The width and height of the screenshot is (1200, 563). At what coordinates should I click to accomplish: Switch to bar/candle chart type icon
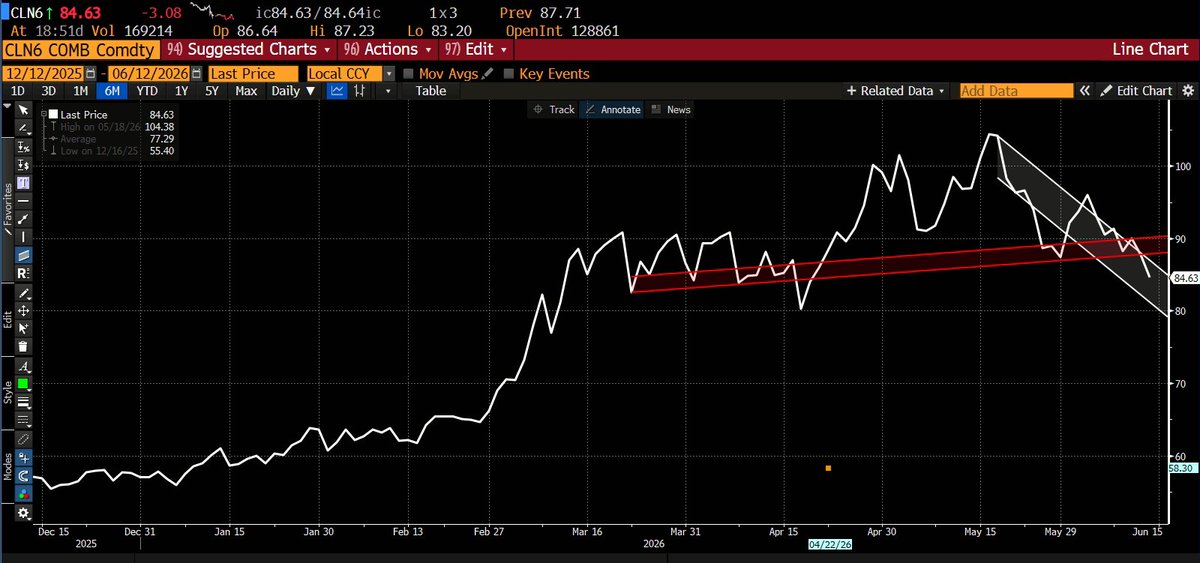(x=361, y=90)
